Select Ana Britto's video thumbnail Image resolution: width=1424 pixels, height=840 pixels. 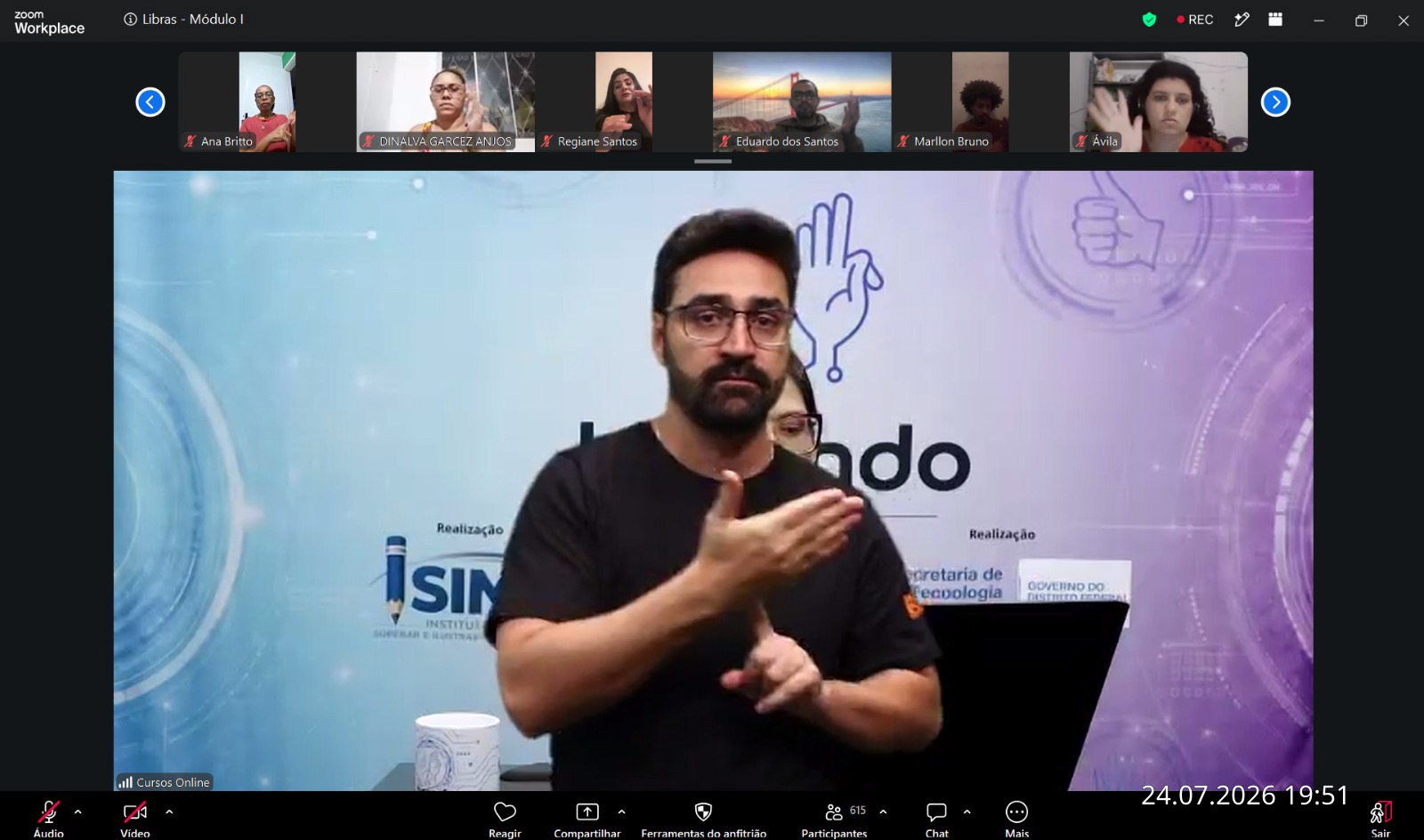coord(267,101)
